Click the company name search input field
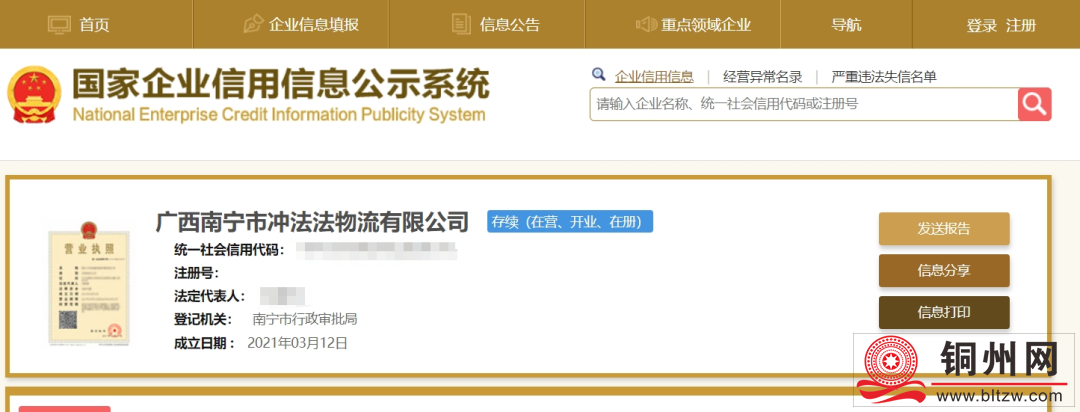The width and height of the screenshot is (1080, 412). pos(804,104)
